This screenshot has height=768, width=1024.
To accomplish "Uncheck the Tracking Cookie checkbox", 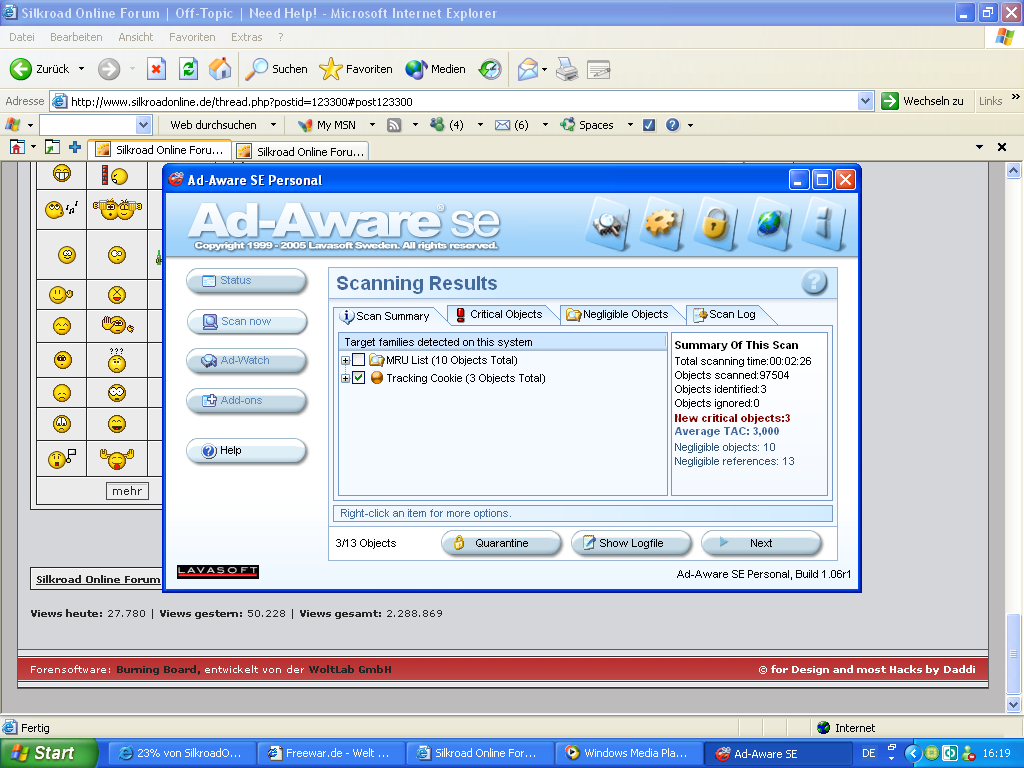I will (359, 378).
